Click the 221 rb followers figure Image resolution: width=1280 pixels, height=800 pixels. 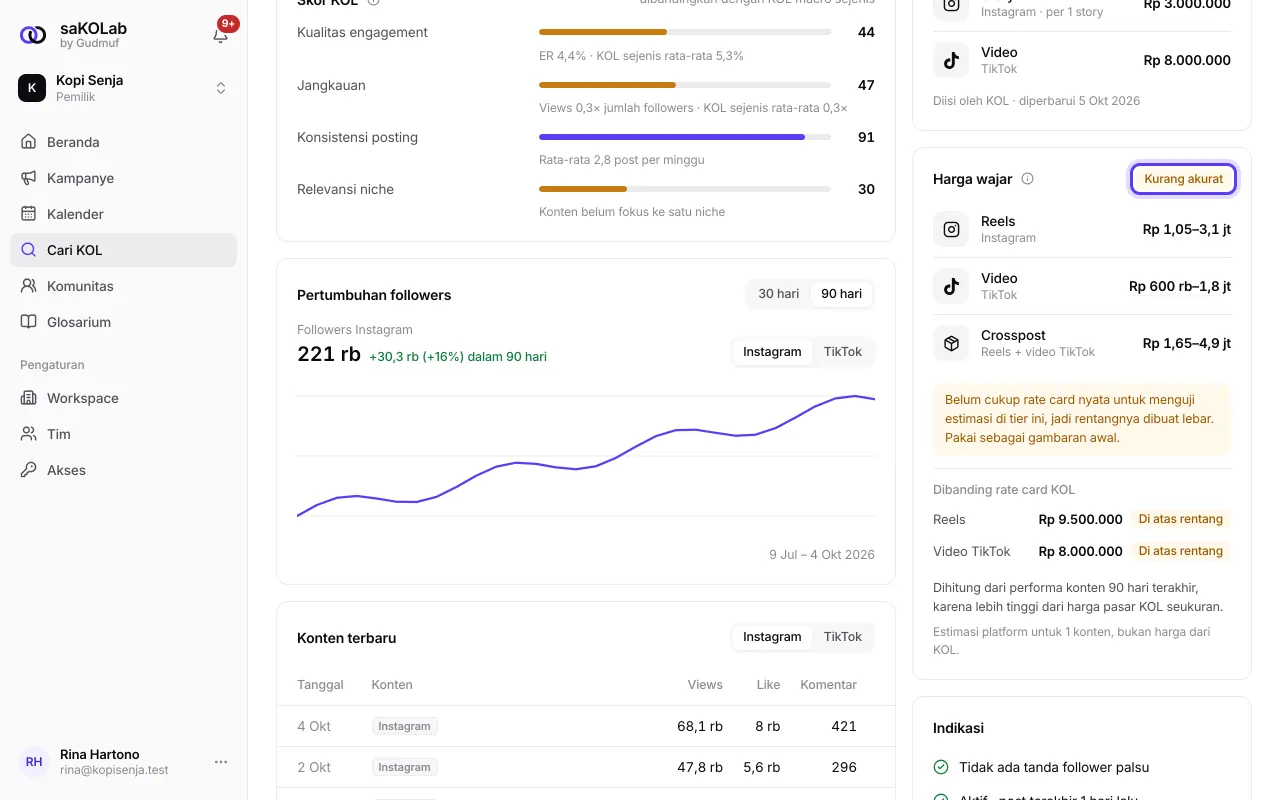(329, 354)
